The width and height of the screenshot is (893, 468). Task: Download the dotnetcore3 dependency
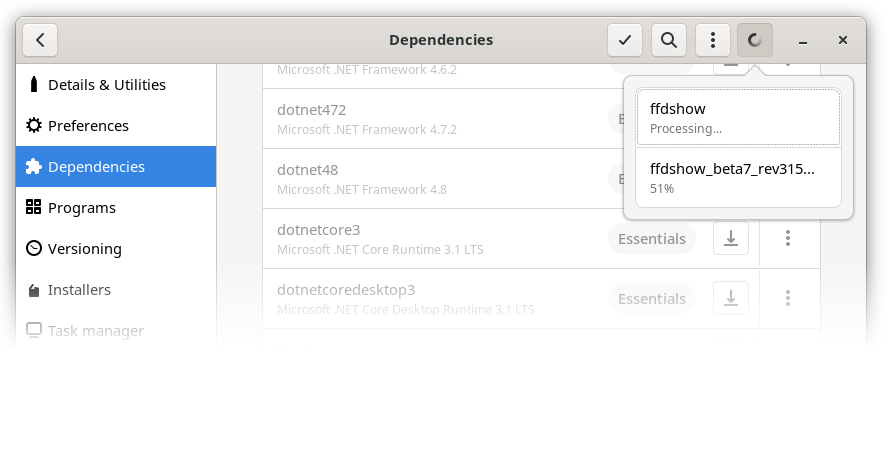click(x=731, y=238)
